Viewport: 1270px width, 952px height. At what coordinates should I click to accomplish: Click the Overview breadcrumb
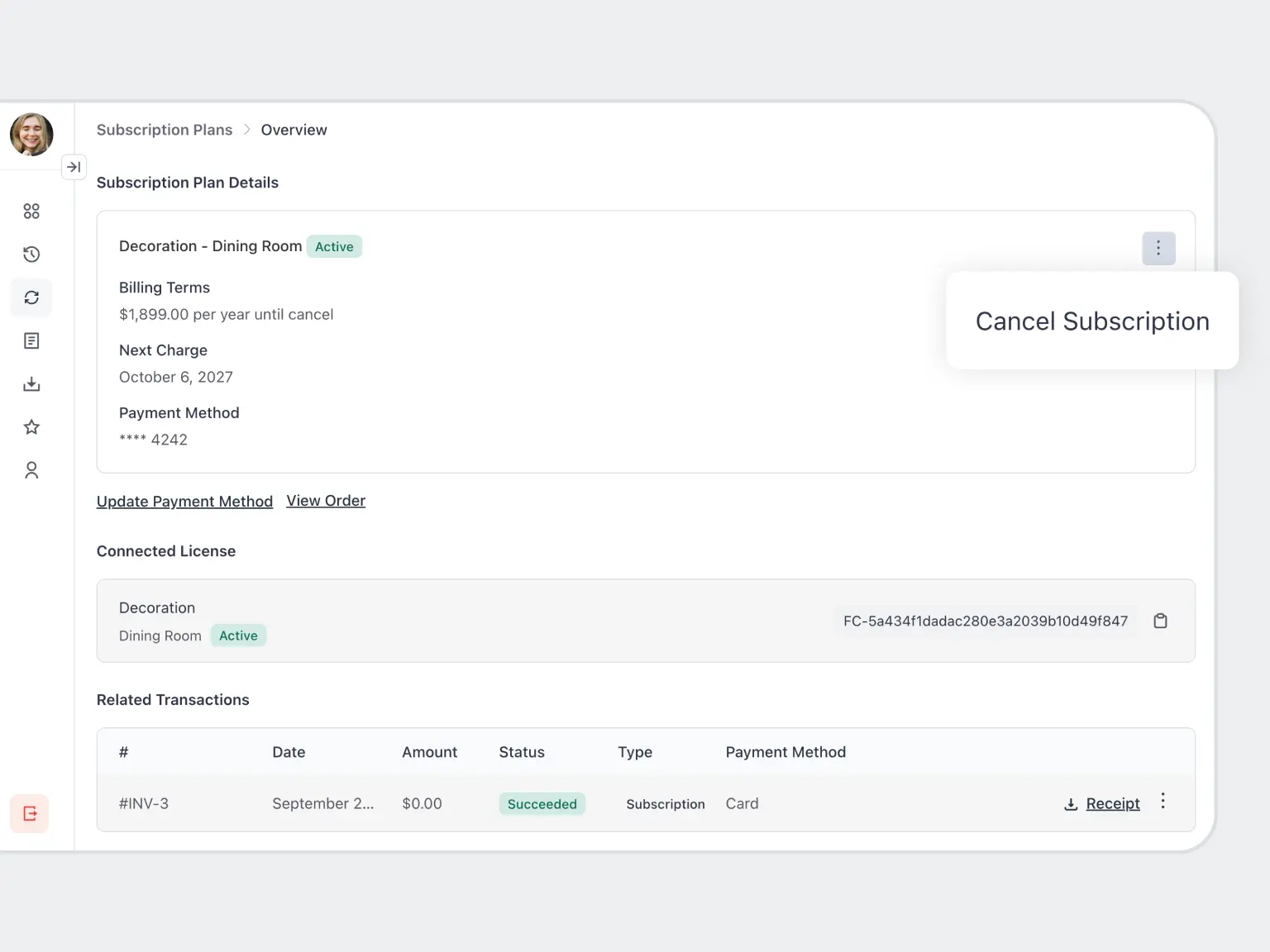[x=294, y=130]
